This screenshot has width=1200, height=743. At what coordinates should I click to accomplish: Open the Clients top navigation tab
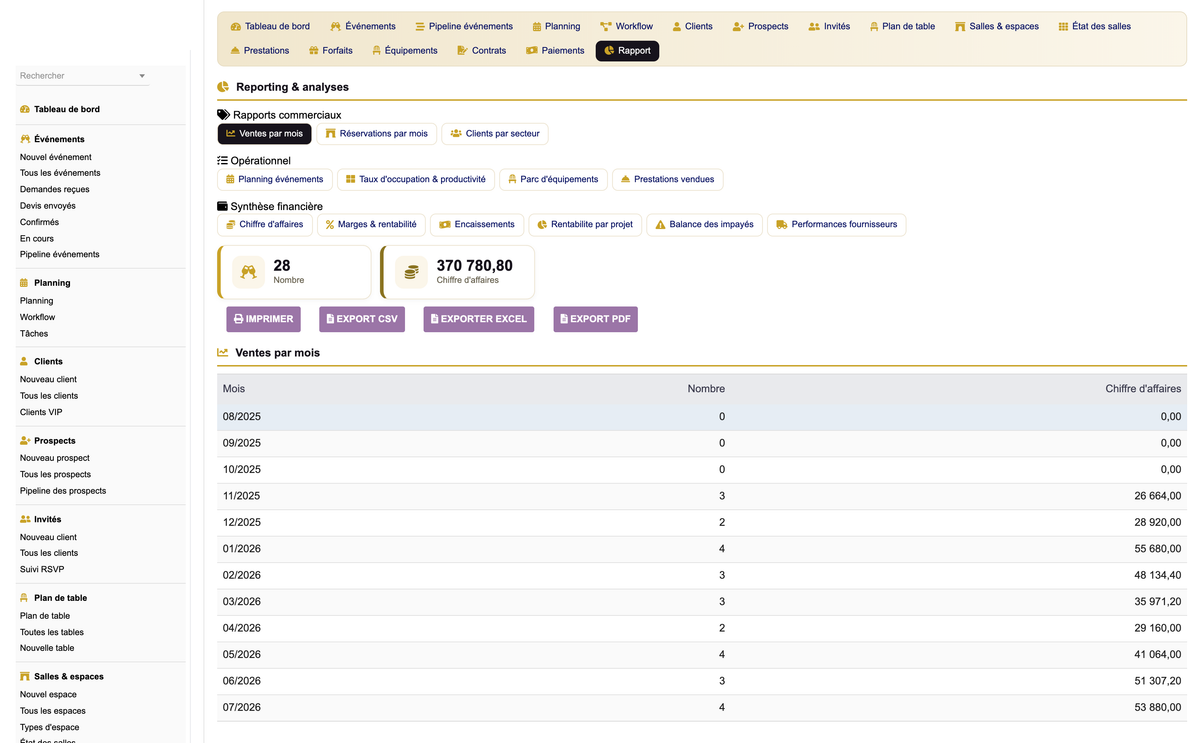[692, 26]
